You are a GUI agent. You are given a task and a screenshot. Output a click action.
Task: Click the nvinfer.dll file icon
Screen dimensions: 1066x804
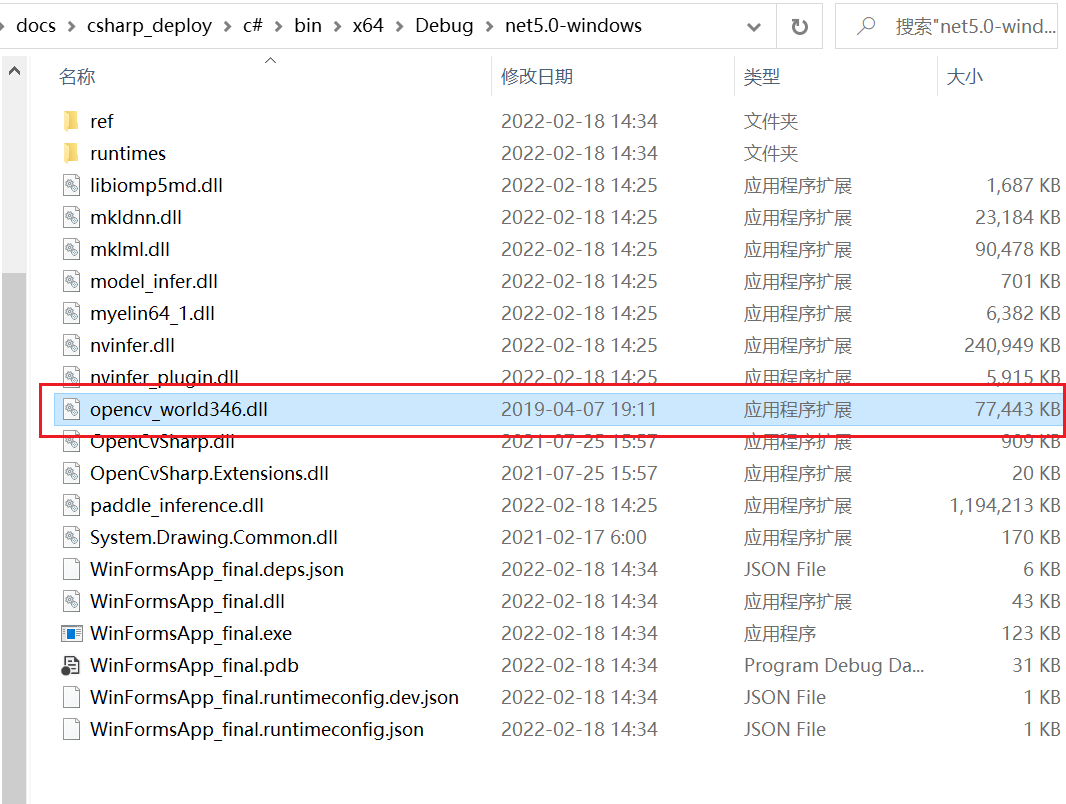coord(70,345)
